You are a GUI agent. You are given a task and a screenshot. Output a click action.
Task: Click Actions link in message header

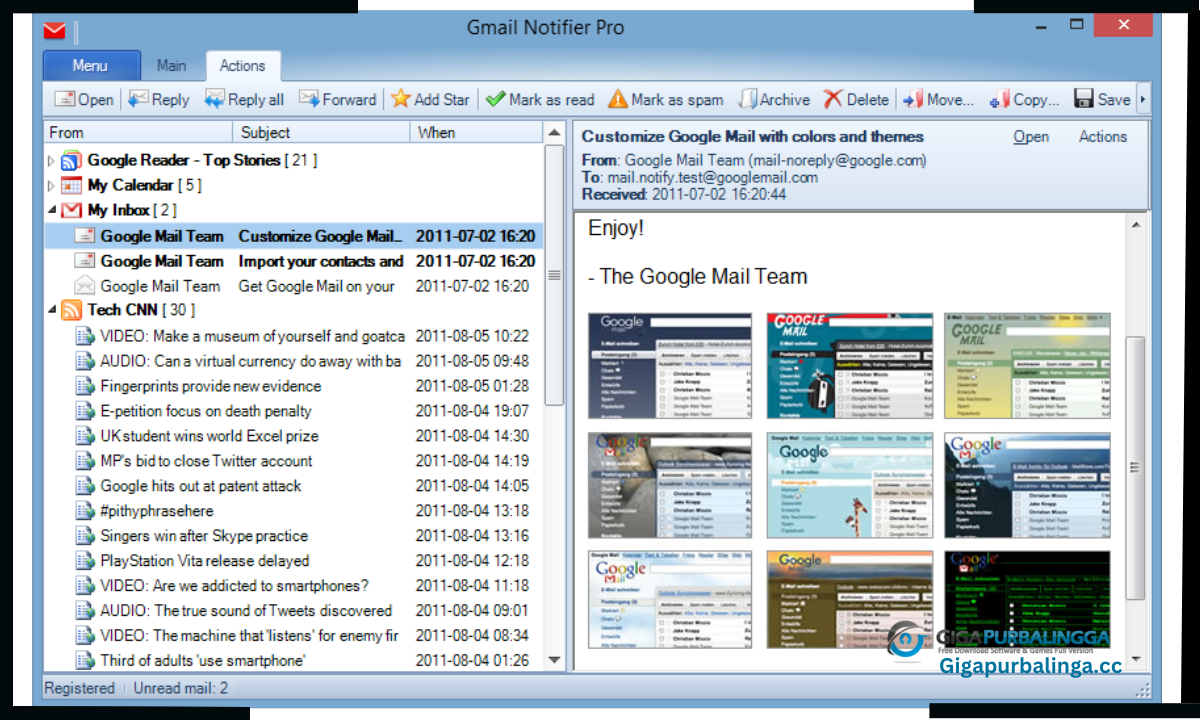pyautogui.click(x=1103, y=137)
